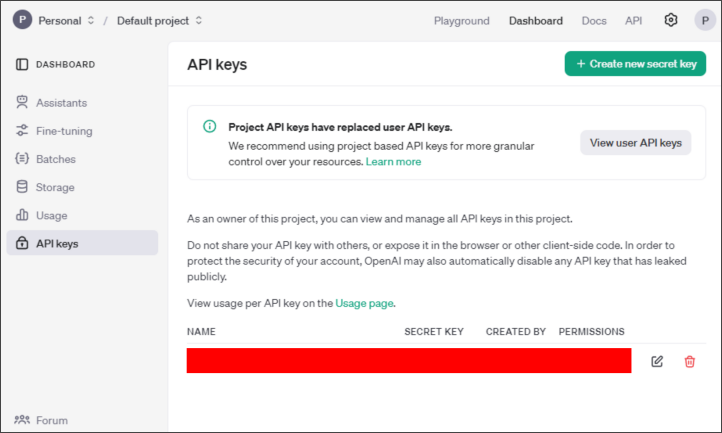
Task: Click the PERMISSIONS column header
Action: [592, 332]
